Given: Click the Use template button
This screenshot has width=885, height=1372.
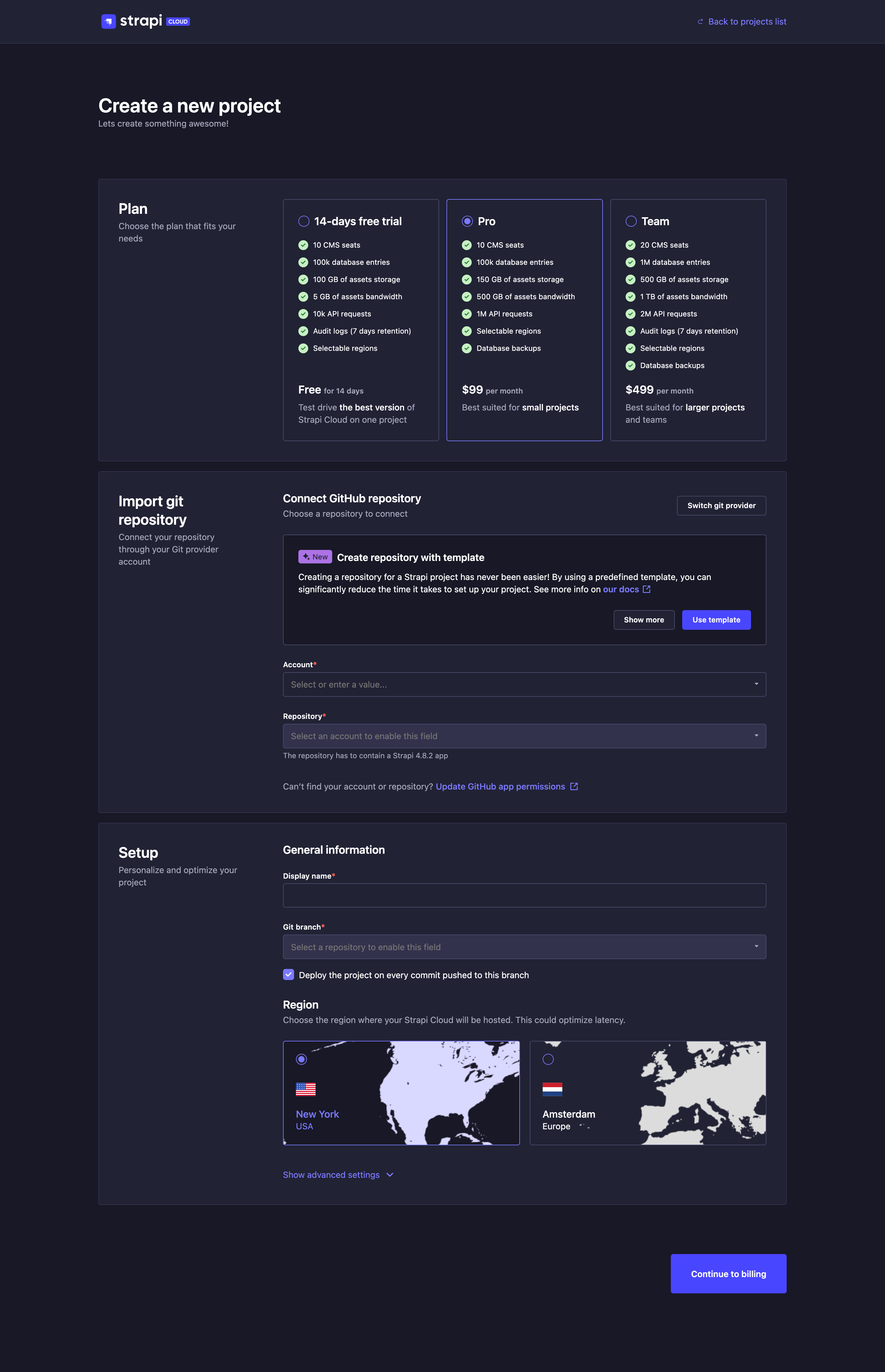Looking at the screenshot, I should (x=716, y=619).
